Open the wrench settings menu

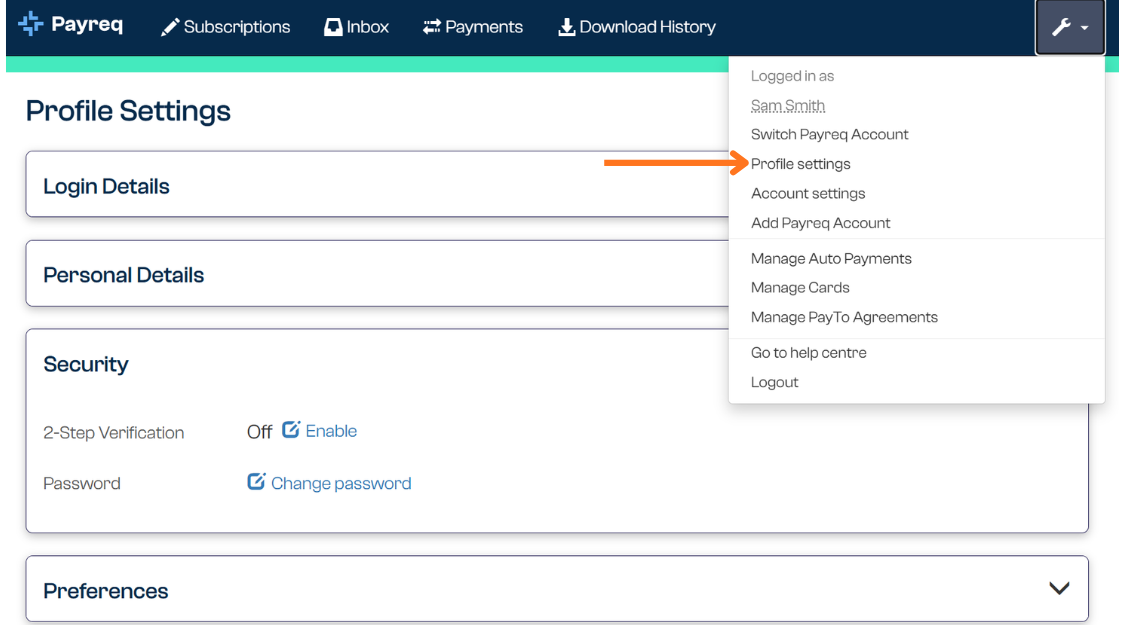[x=1070, y=27]
